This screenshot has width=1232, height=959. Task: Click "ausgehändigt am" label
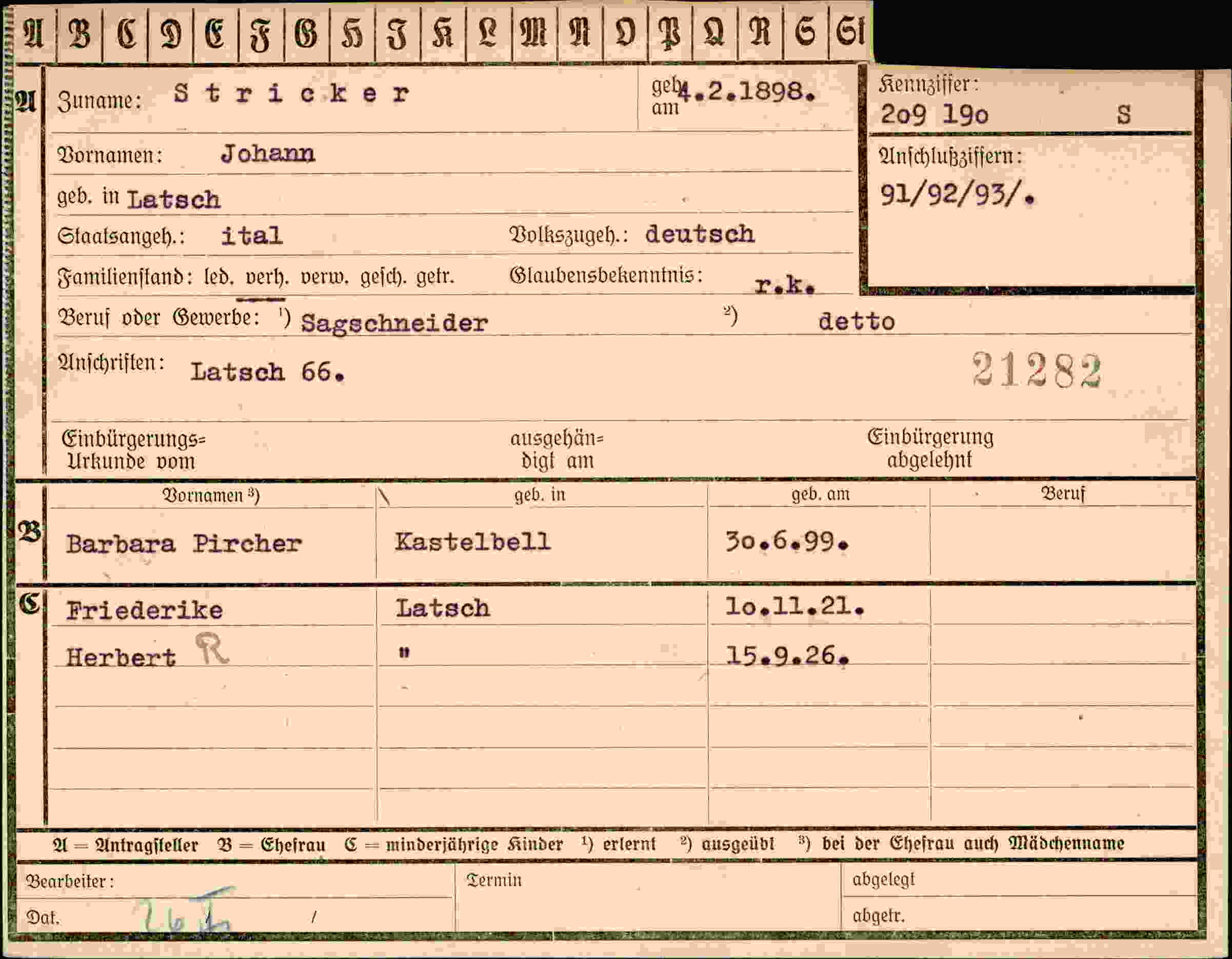coord(557,450)
